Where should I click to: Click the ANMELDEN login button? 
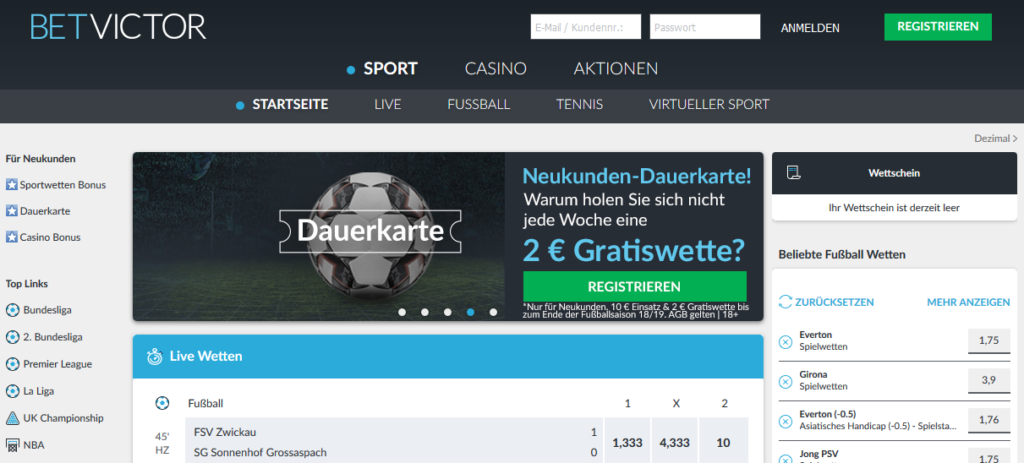810,28
